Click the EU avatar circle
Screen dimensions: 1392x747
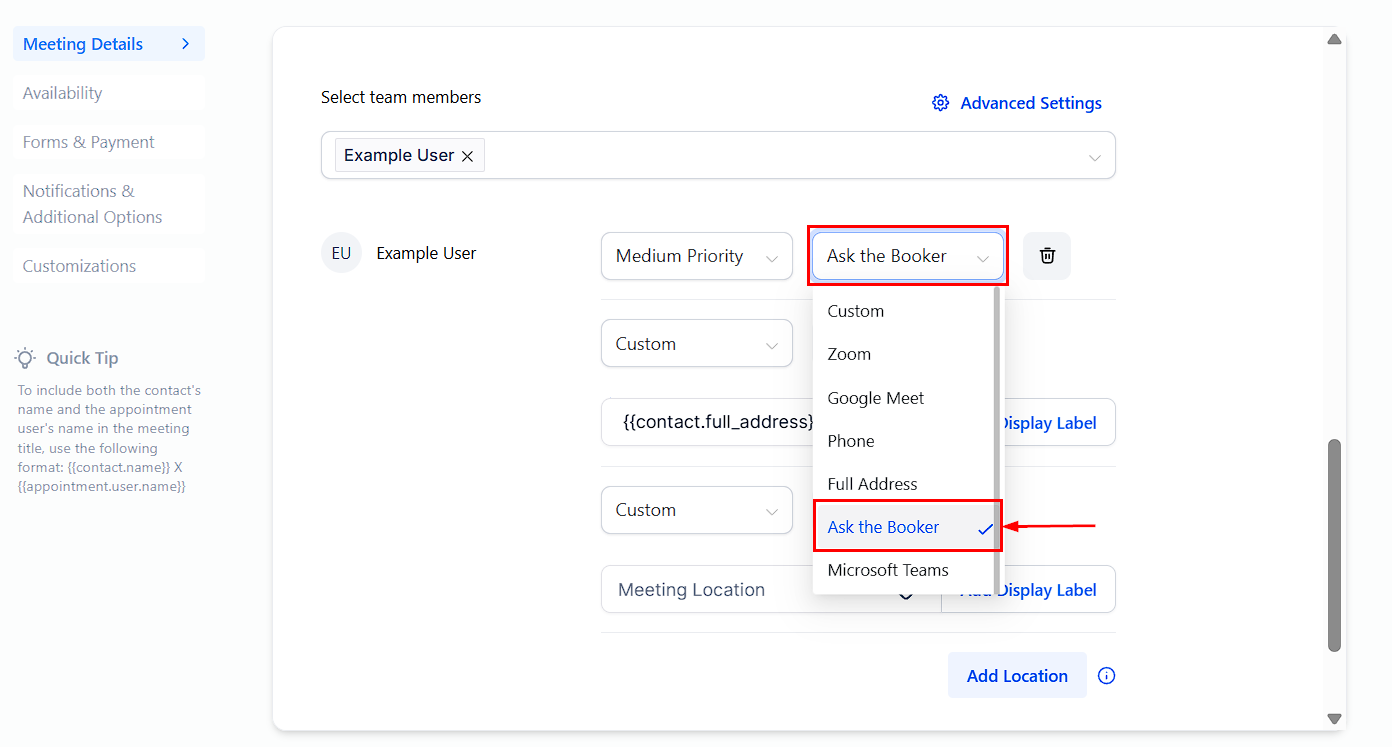click(x=341, y=253)
